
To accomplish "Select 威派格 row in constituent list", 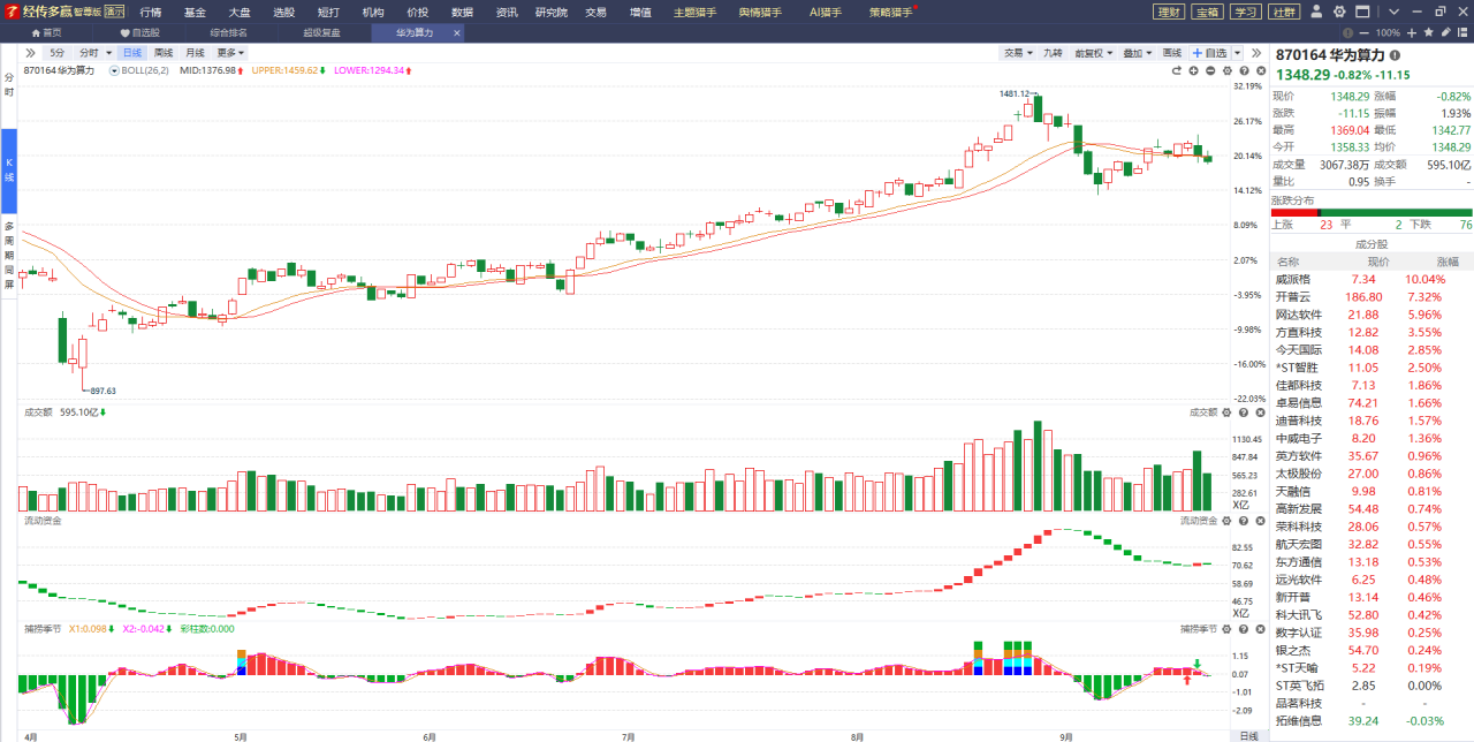I will coord(1371,279).
